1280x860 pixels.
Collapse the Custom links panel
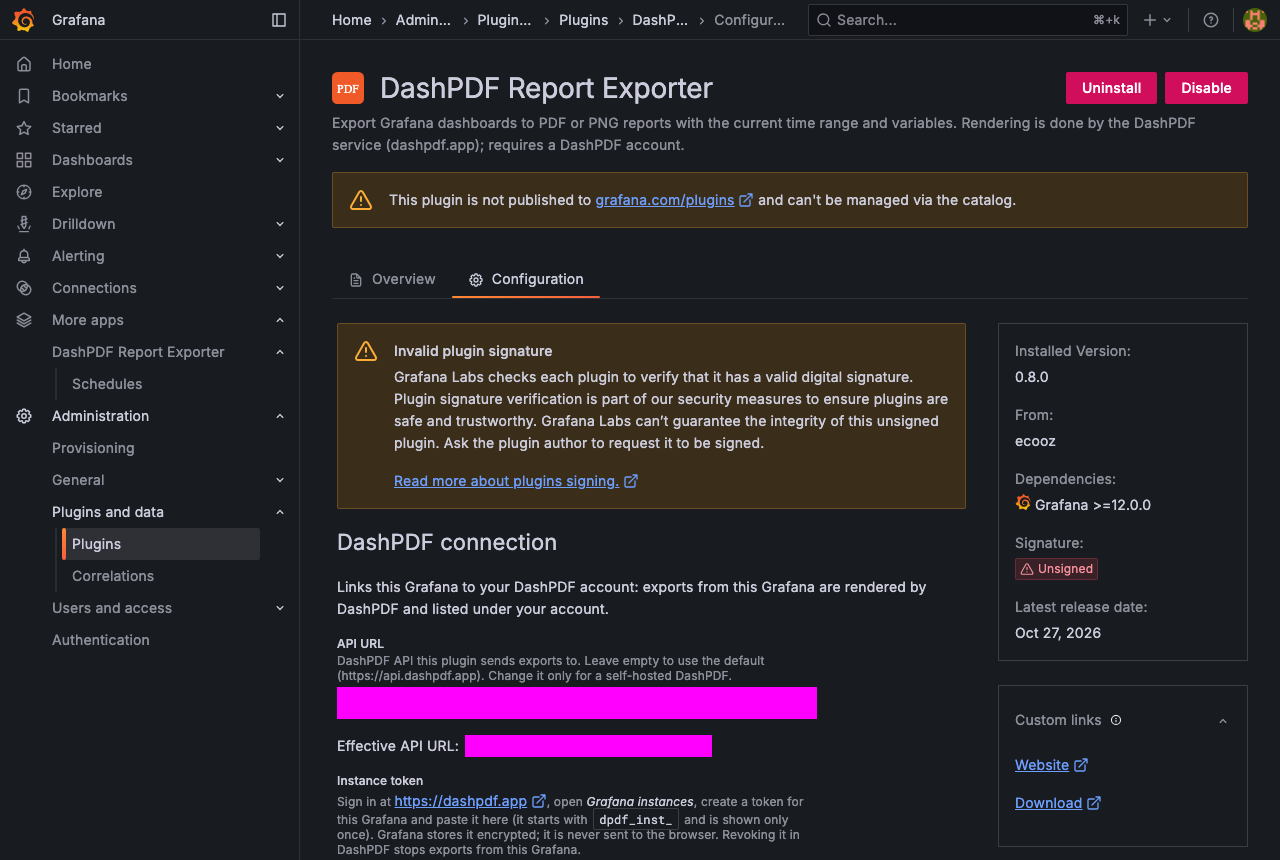1222,721
